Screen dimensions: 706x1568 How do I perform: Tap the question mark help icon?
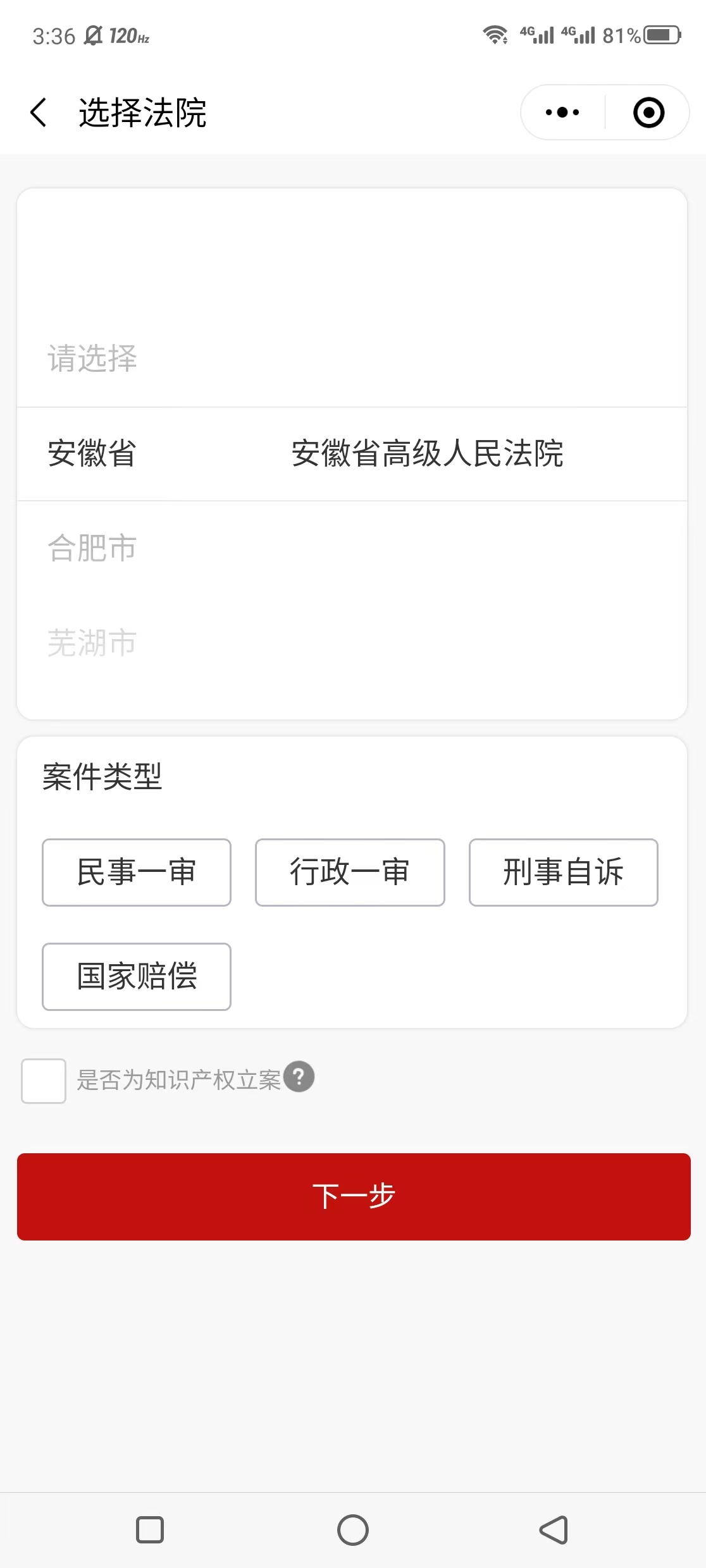coord(299,1076)
